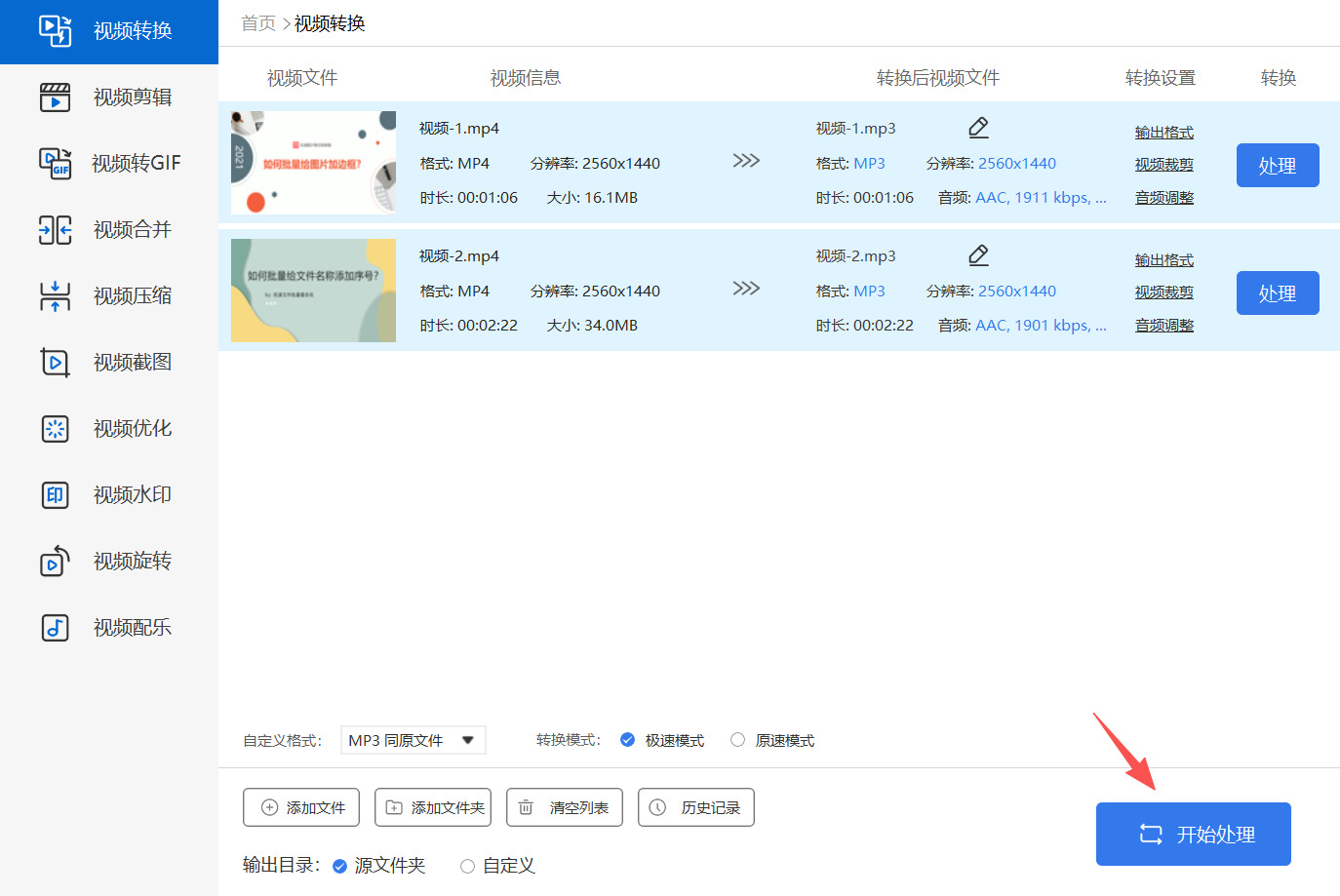The width and height of the screenshot is (1340, 896).
Task: Open 视频裁剪 link for 视频-2
Action: [x=1164, y=292]
